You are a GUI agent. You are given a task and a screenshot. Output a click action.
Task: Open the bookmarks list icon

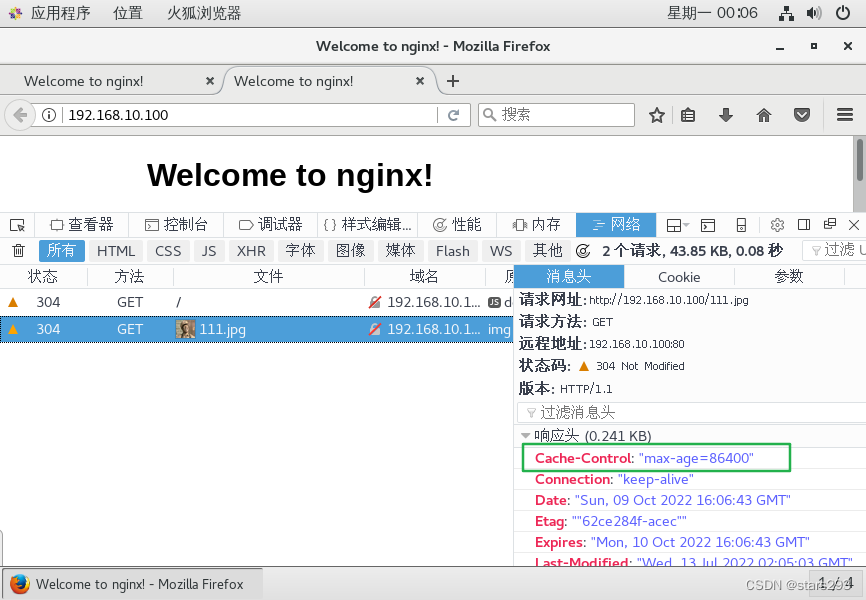[688, 115]
